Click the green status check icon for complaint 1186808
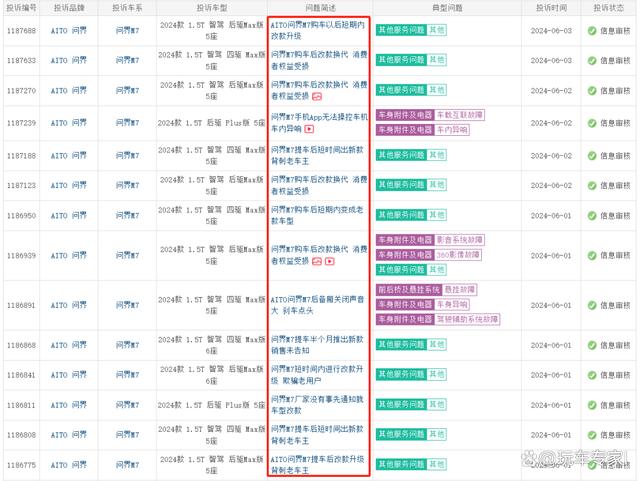This screenshot has width=640, height=481. click(x=592, y=435)
